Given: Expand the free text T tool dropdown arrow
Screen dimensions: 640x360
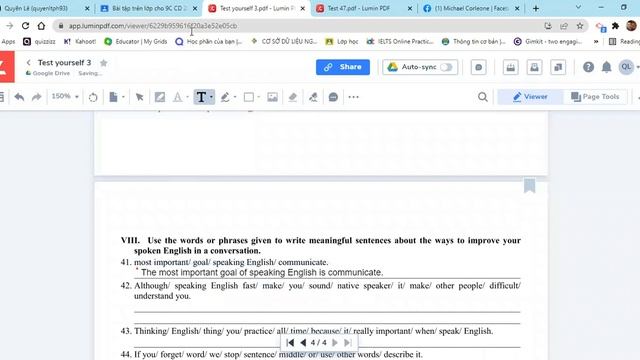Looking at the screenshot, I should click(x=211, y=97).
